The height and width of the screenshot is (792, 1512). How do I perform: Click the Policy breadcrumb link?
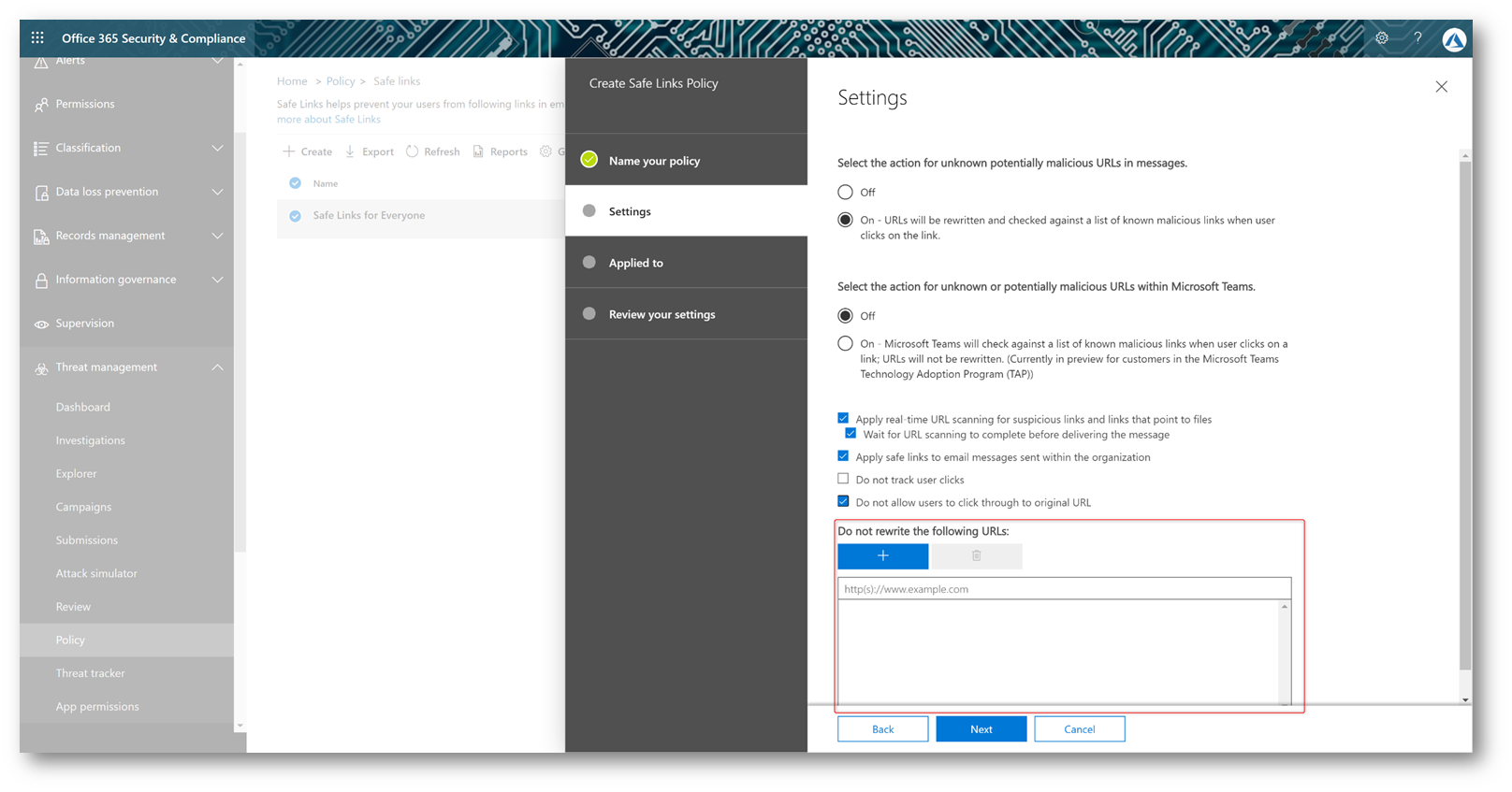pyautogui.click(x=341, y=81)
